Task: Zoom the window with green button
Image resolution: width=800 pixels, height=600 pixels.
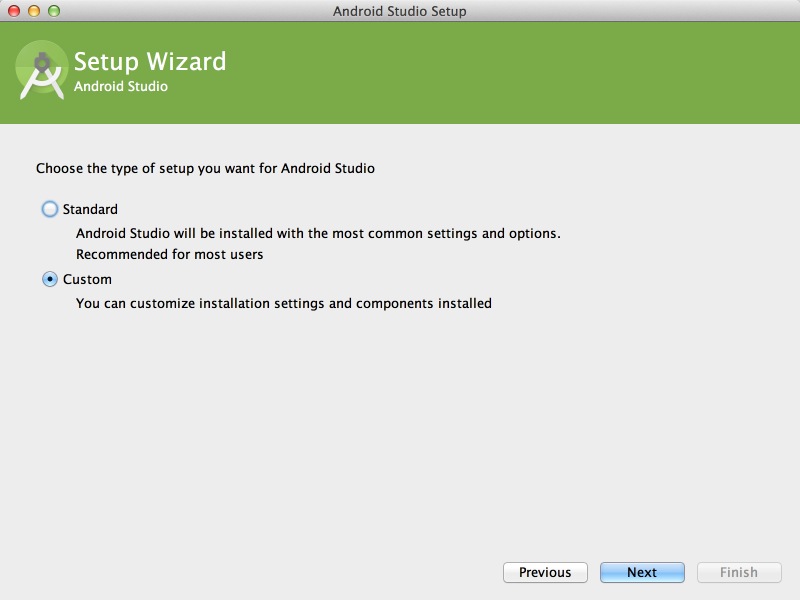Action: pyautogui.click(x=54, y=11)
